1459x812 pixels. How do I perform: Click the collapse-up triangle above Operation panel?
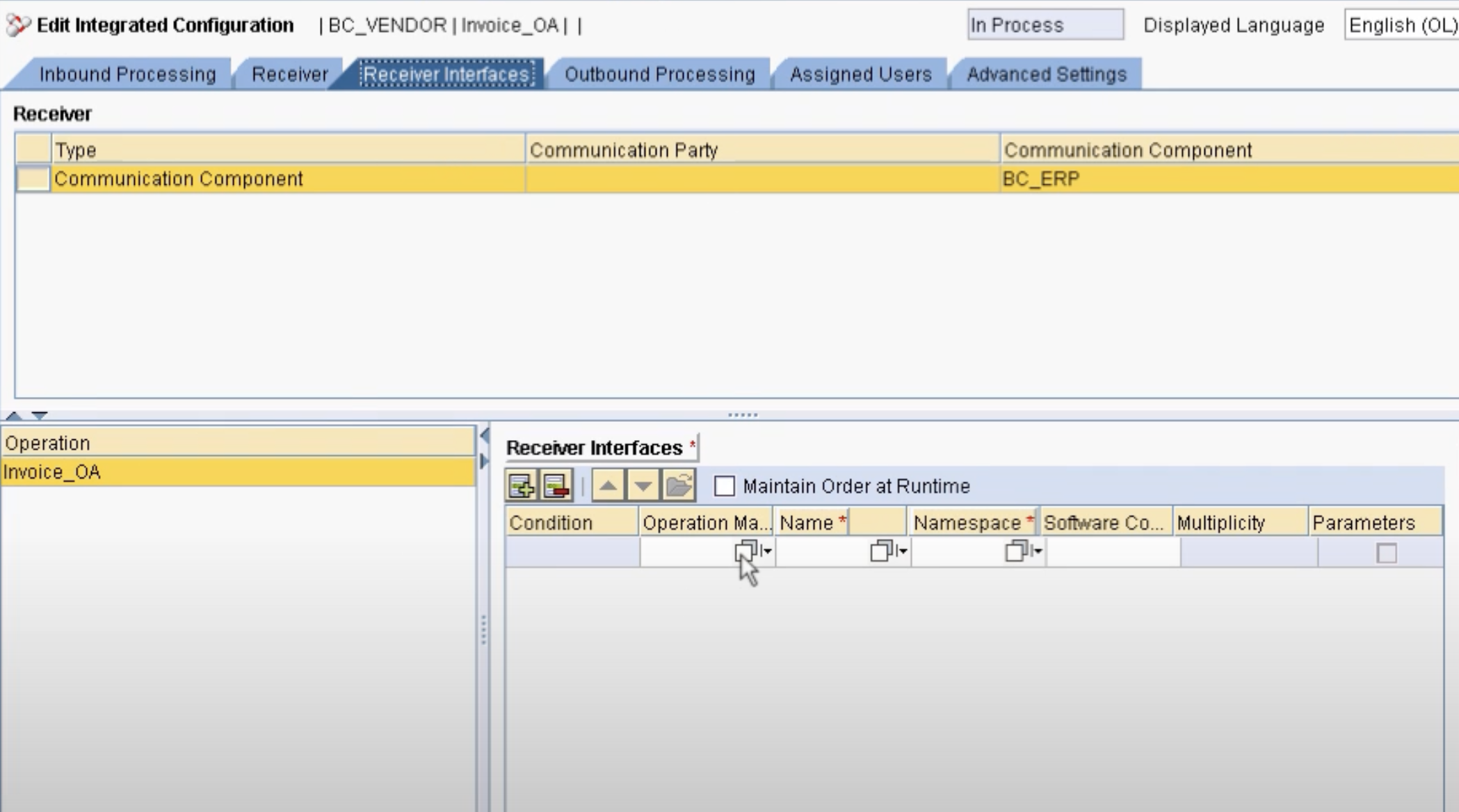click(x=14, y=416)
